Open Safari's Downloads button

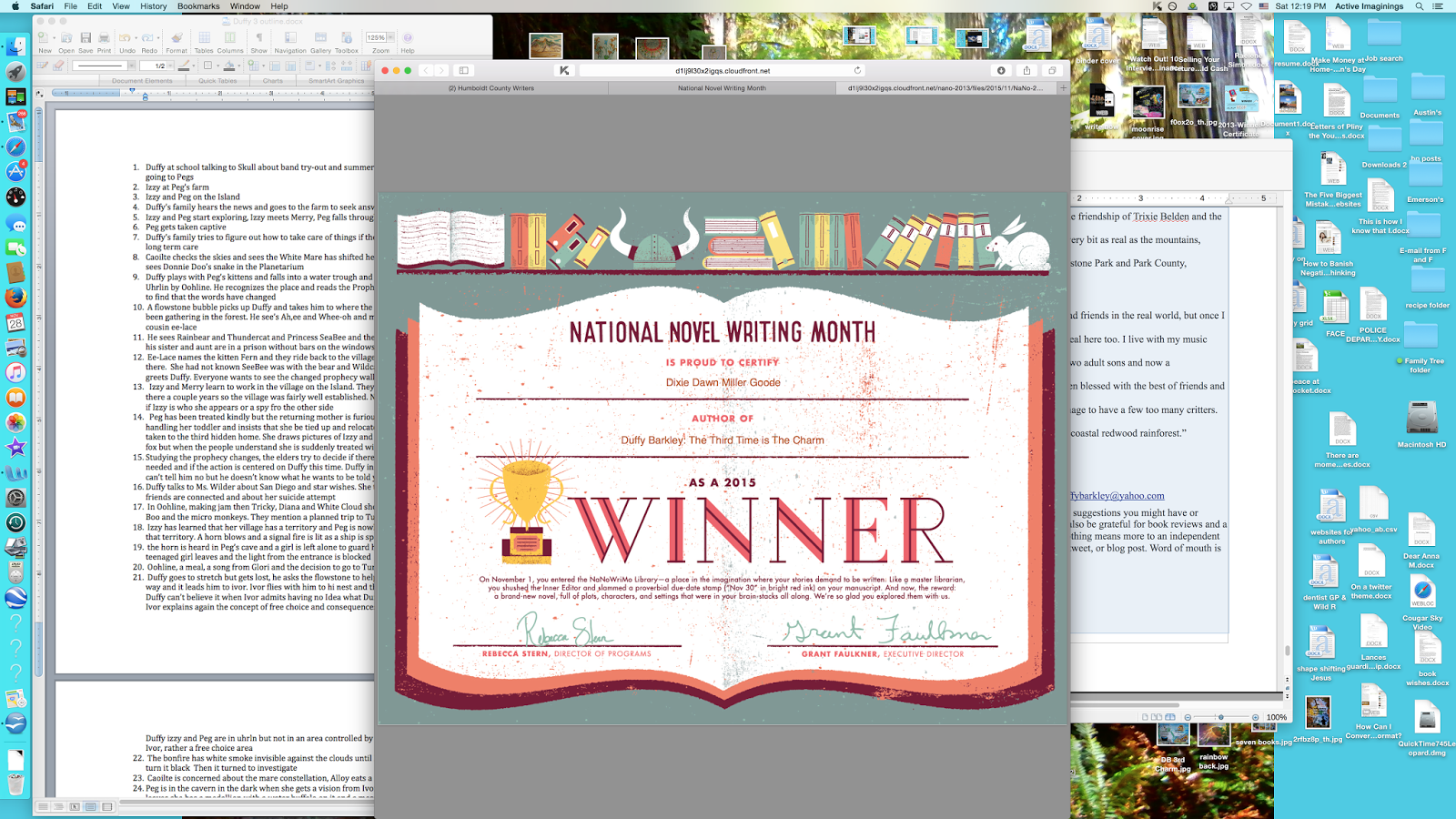pyautogui.click(x=1001, y=70)
